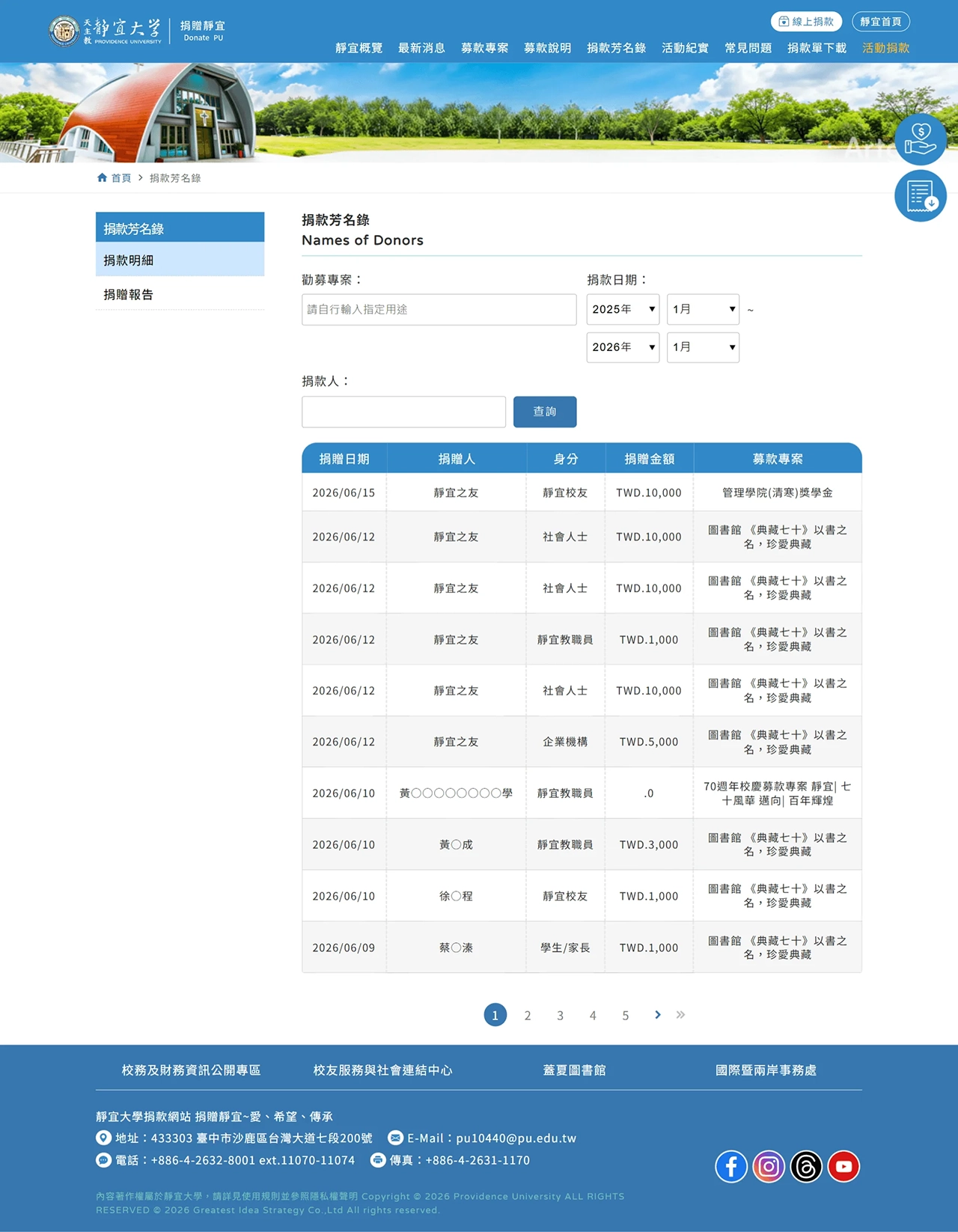The height and width of the screenshot is (1232, 958).
Task: Go to page 4
Action: (x=593, y=1015)
